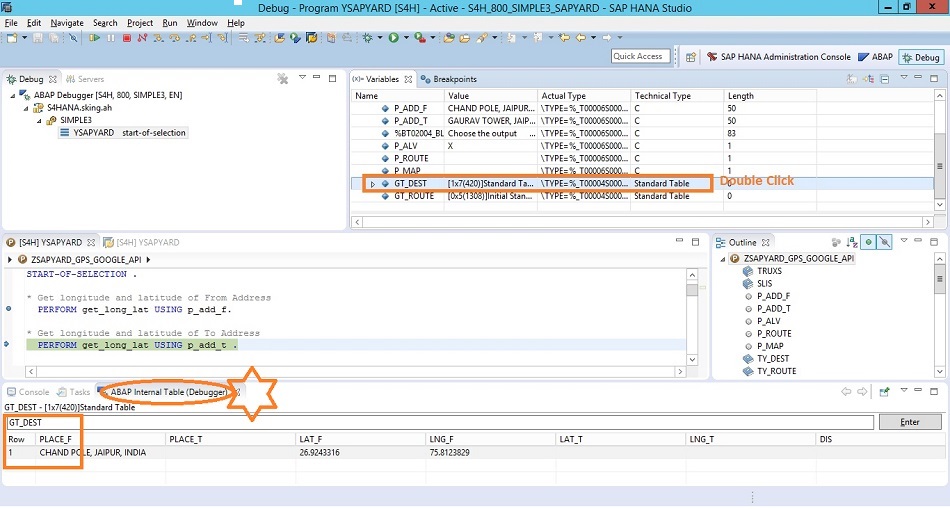
Task: Collapse the ABAP Debugger tree node
Action: tap(13, 95)
